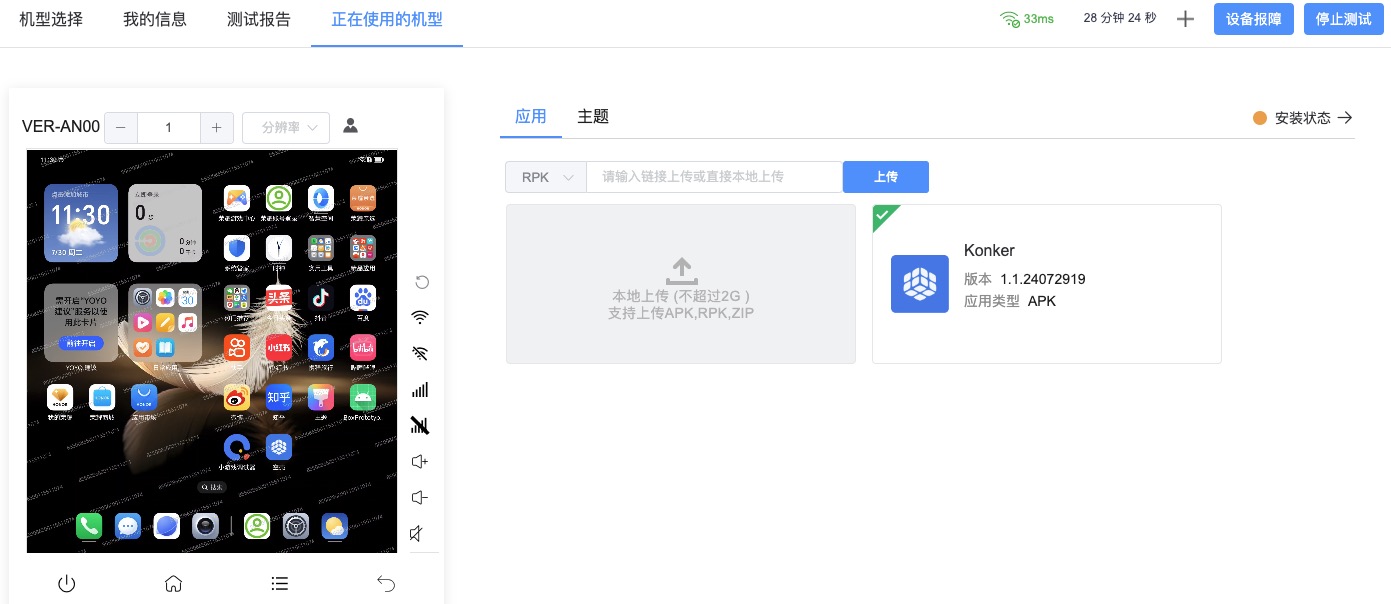Turn on mobile signal with bars icon
Screen dimensions: 1391x604
click(421, 390)
